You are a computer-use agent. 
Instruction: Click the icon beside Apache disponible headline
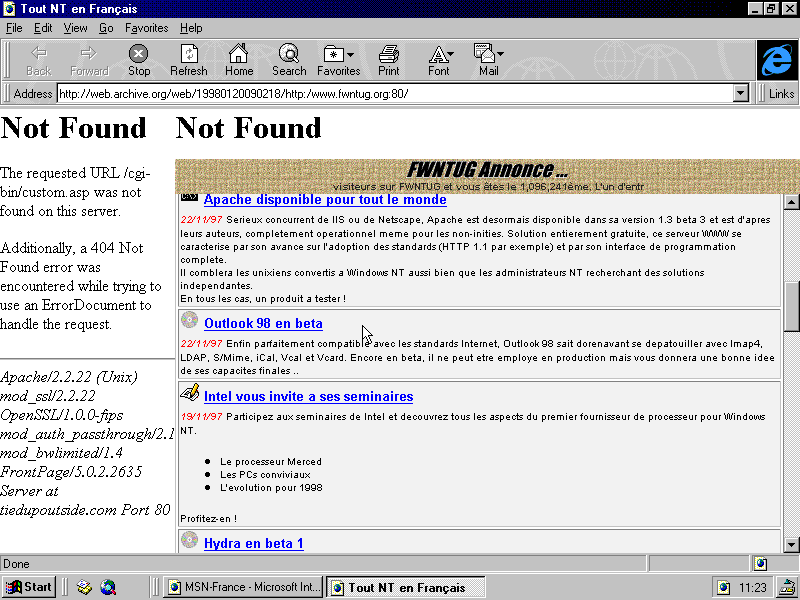coord(189,197)
